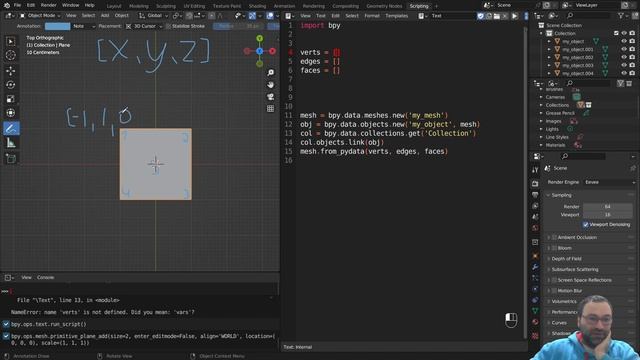Click the Blender logo icon
Image resolution: width=640 pixels, height=360 pixels.
tap(7, 5)
